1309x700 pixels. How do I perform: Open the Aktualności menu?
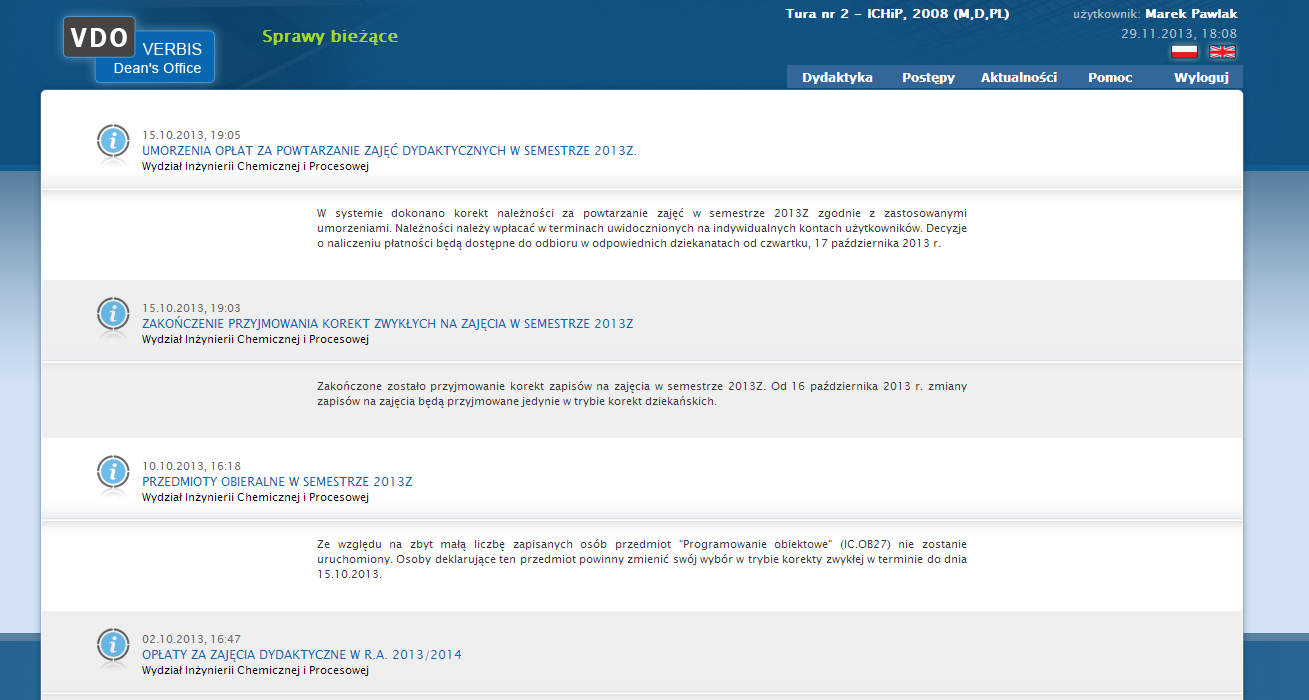click(x=1019, y=77)
